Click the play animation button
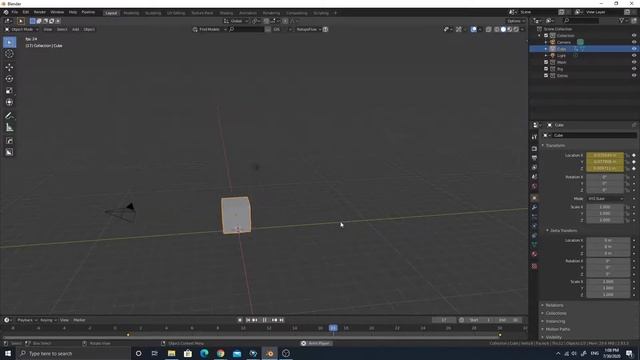Screen dimensions: 640x360 pyautogui.click(x=265, y=320)
